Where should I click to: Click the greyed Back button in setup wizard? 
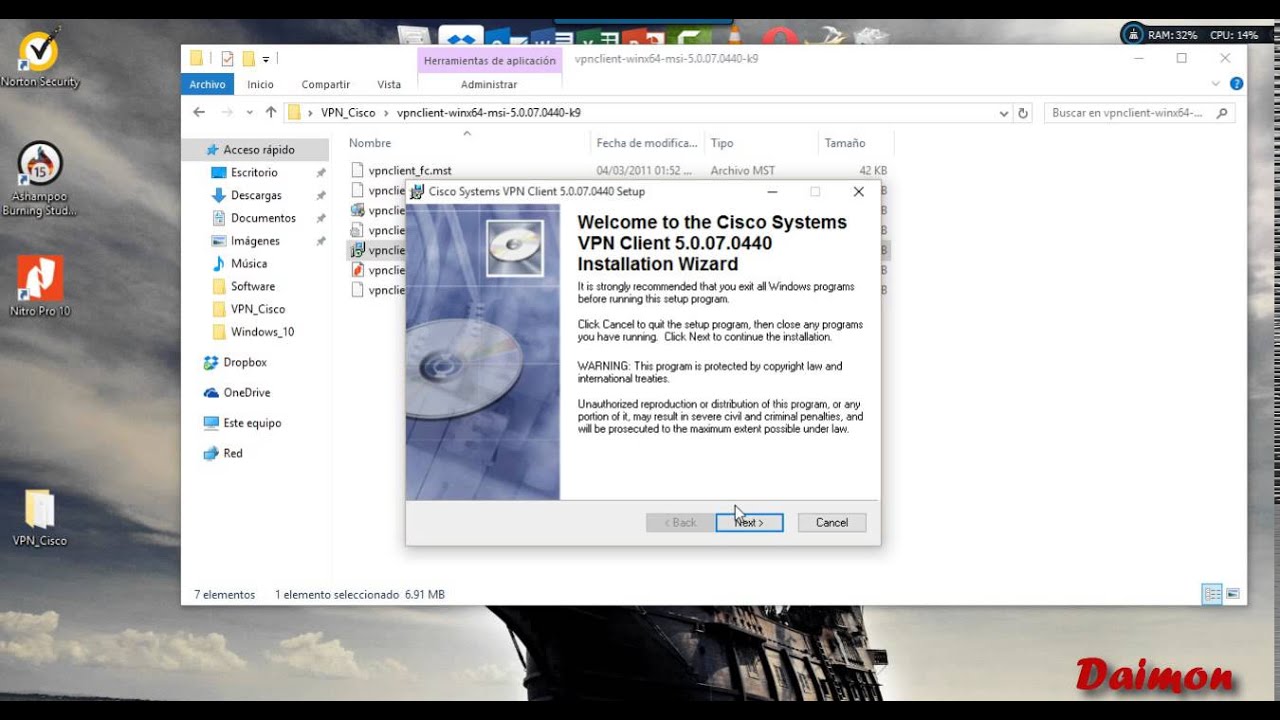(x=680, y=523)
